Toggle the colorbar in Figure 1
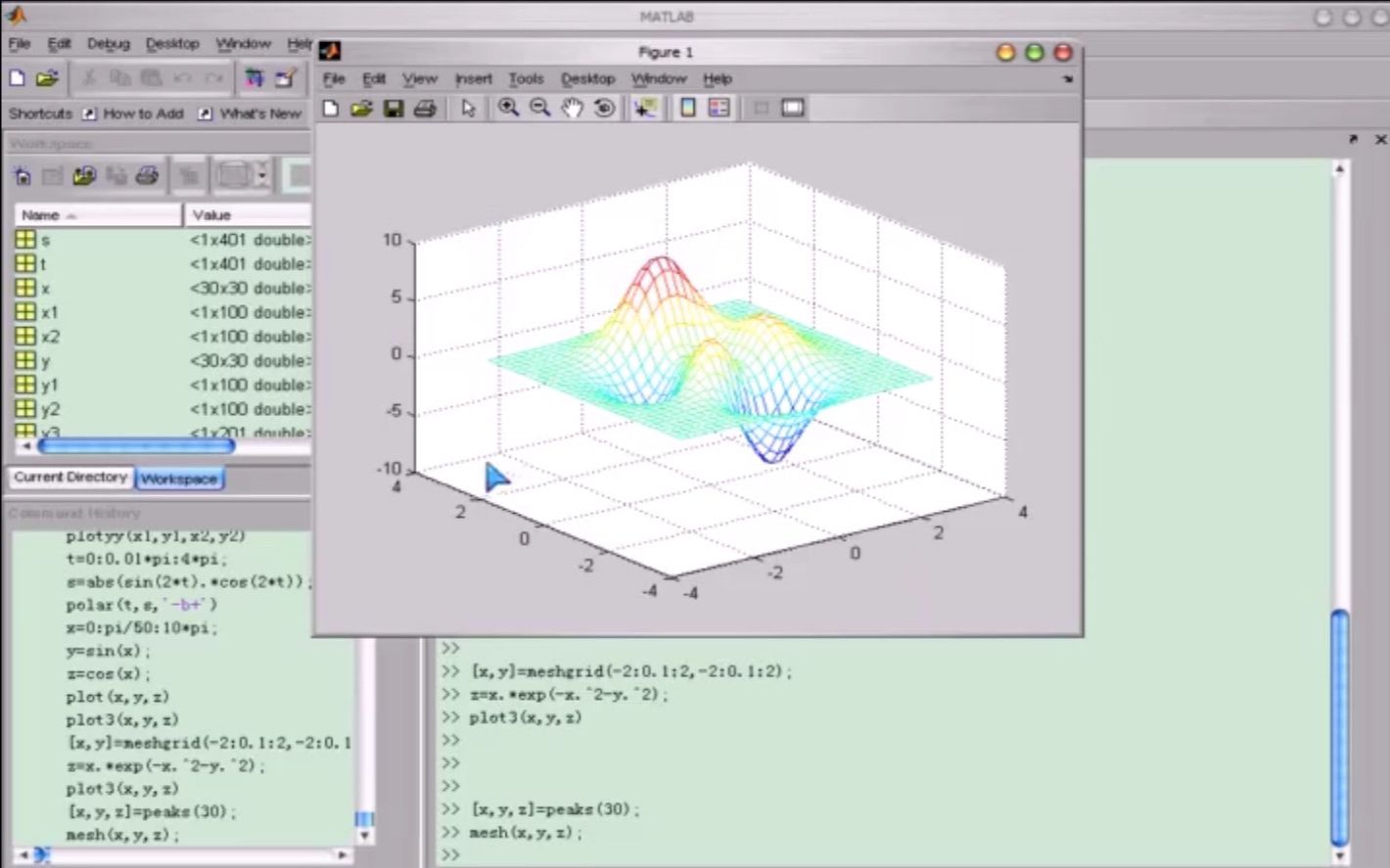The width and height of the screenshot is (1390, 868). coord(688,108)
